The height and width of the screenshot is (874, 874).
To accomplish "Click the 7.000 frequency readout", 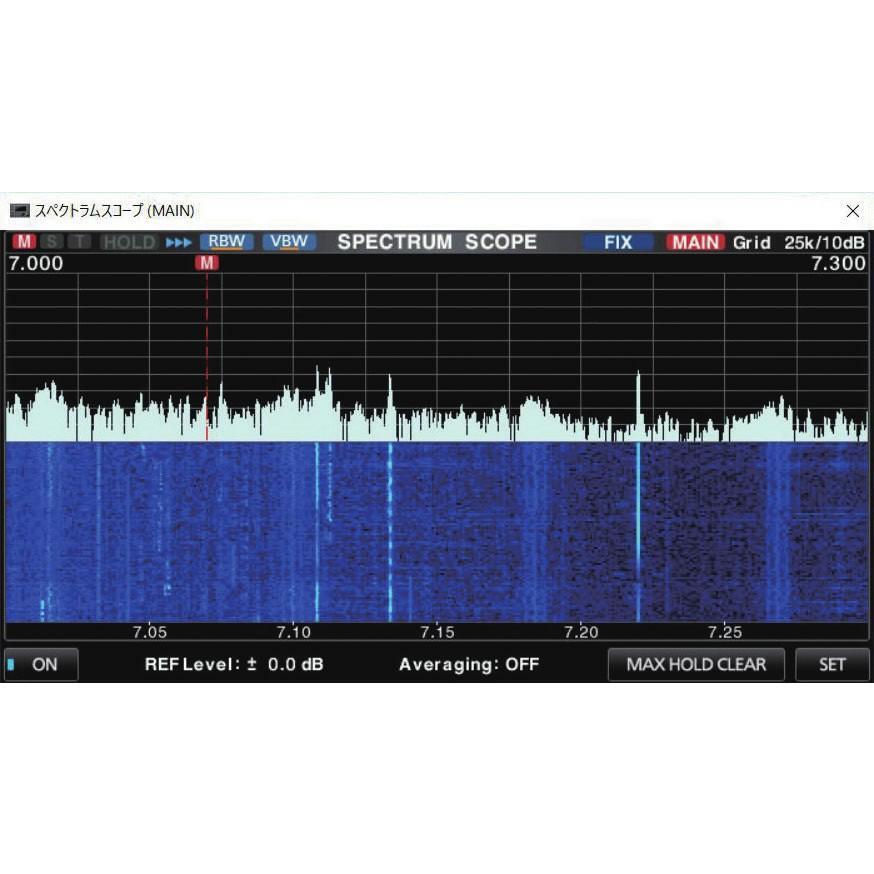I will [35, 263].
